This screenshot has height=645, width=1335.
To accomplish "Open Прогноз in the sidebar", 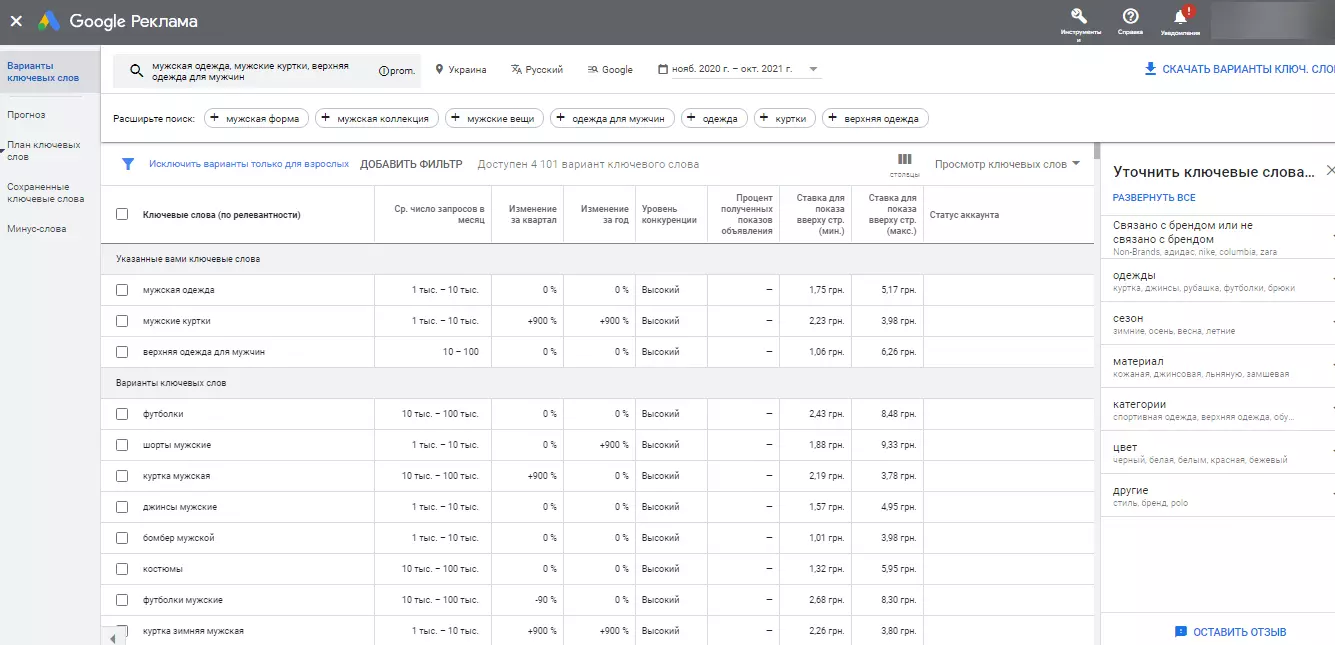I will tap(26, 115).
